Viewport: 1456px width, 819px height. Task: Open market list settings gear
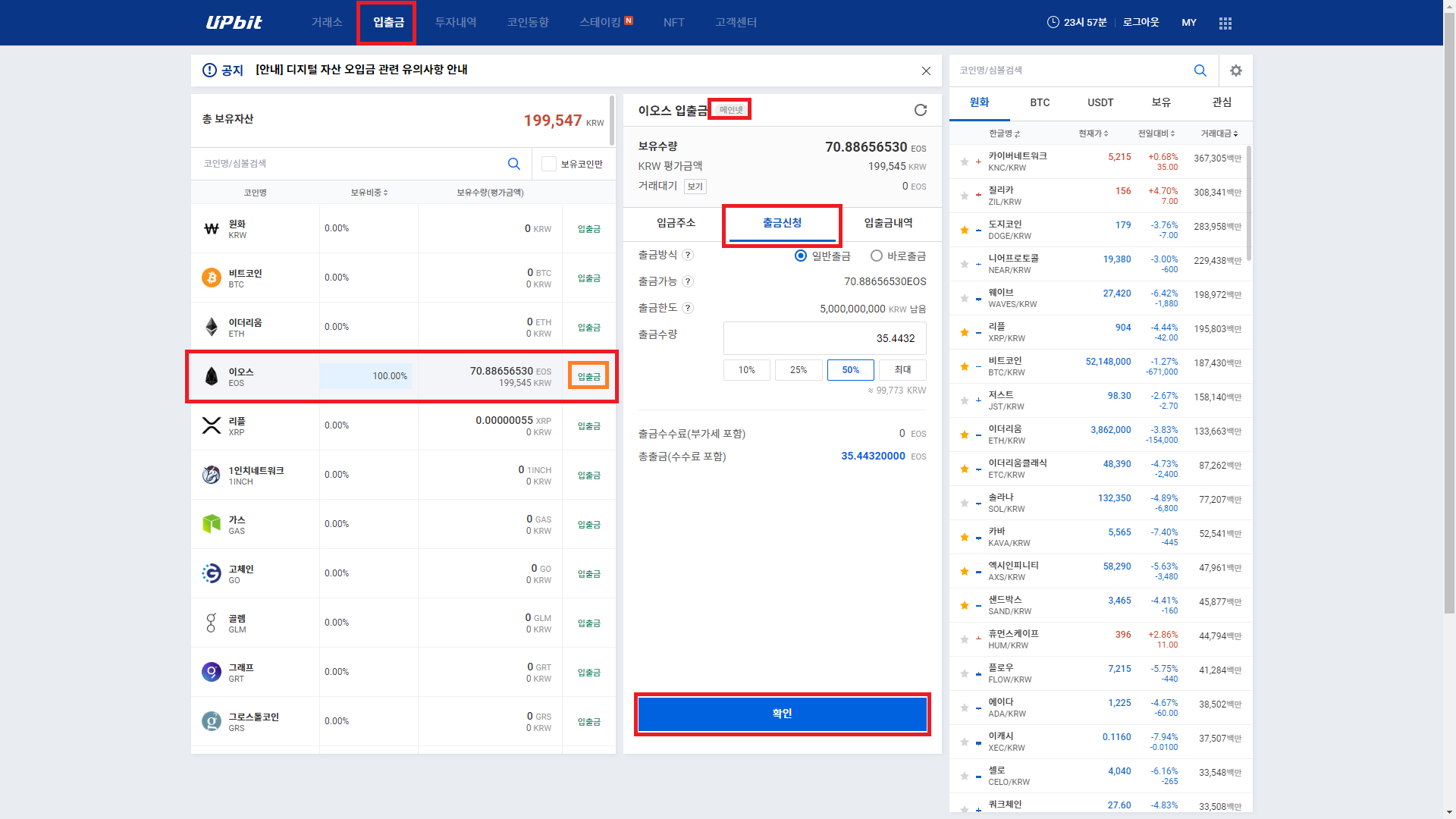[x=1235, y=71]
